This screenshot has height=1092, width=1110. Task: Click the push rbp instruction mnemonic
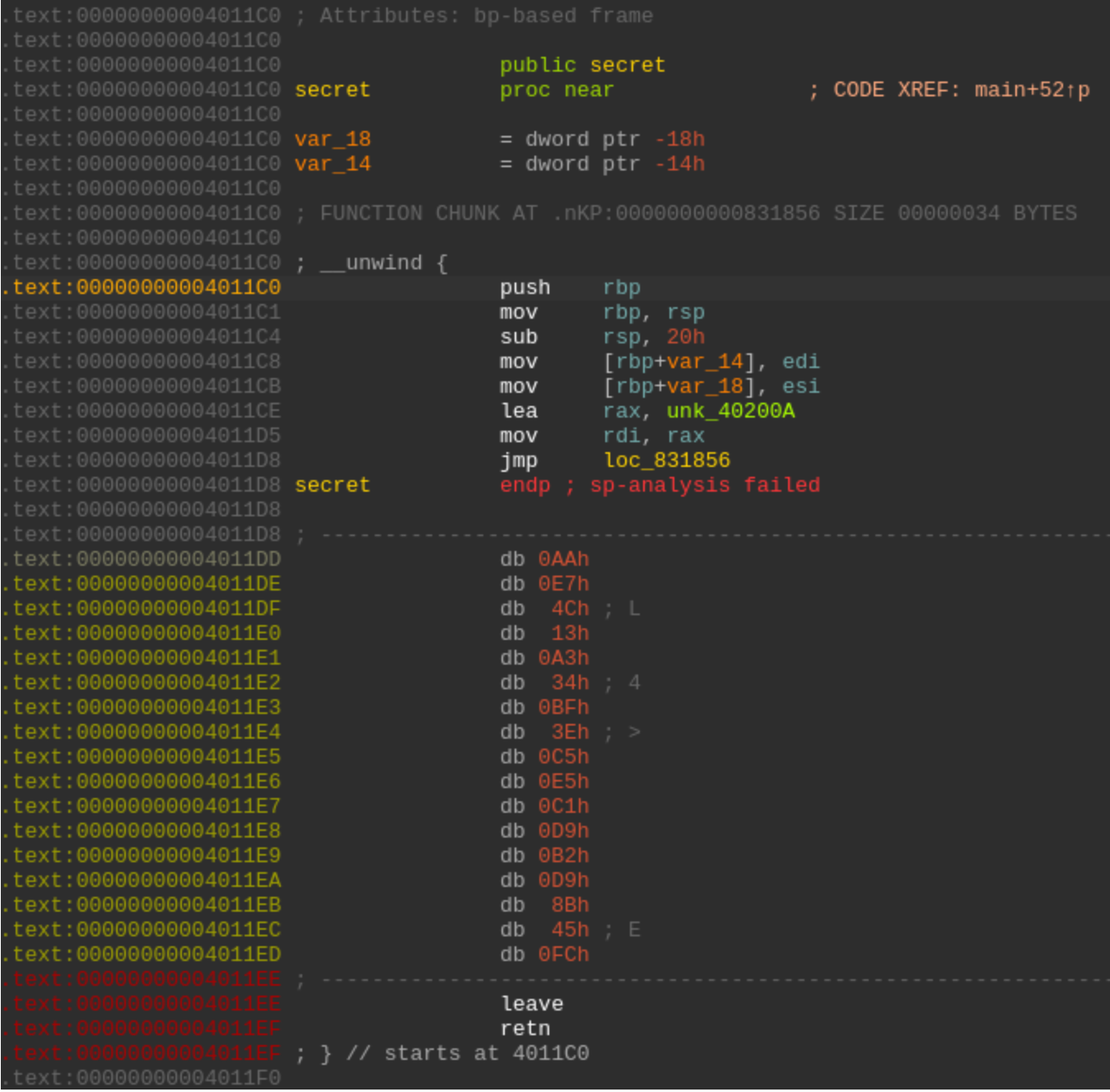(x=525, y=287)
